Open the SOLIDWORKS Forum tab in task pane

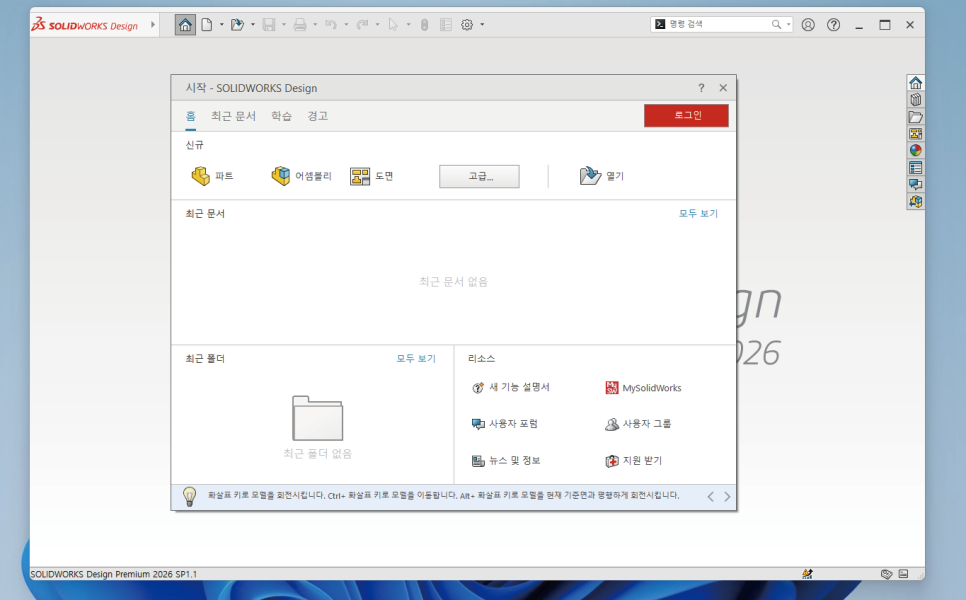coord(915,184)
